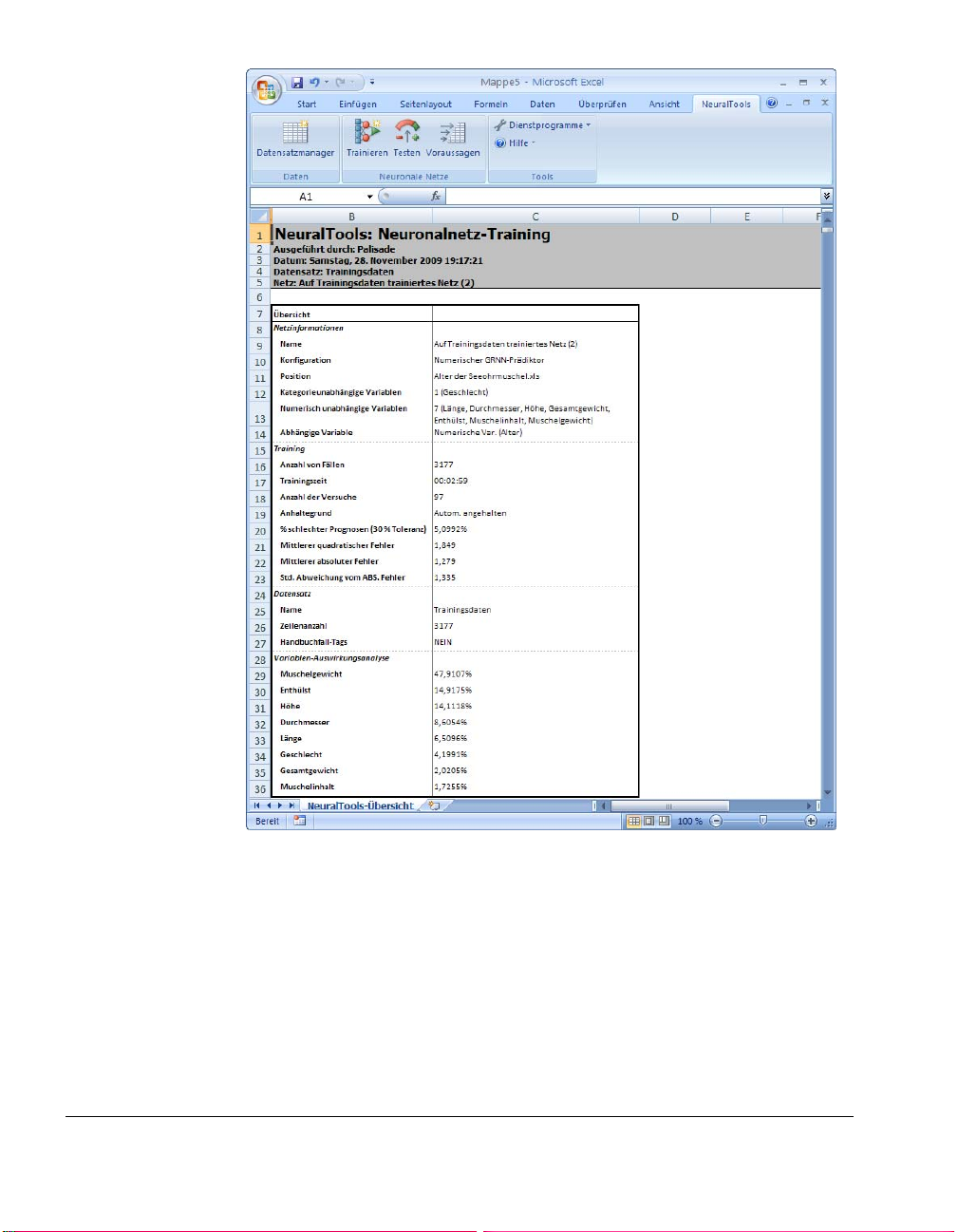
Task: Go to previous sheet navigation arrow
Action: 268,806
